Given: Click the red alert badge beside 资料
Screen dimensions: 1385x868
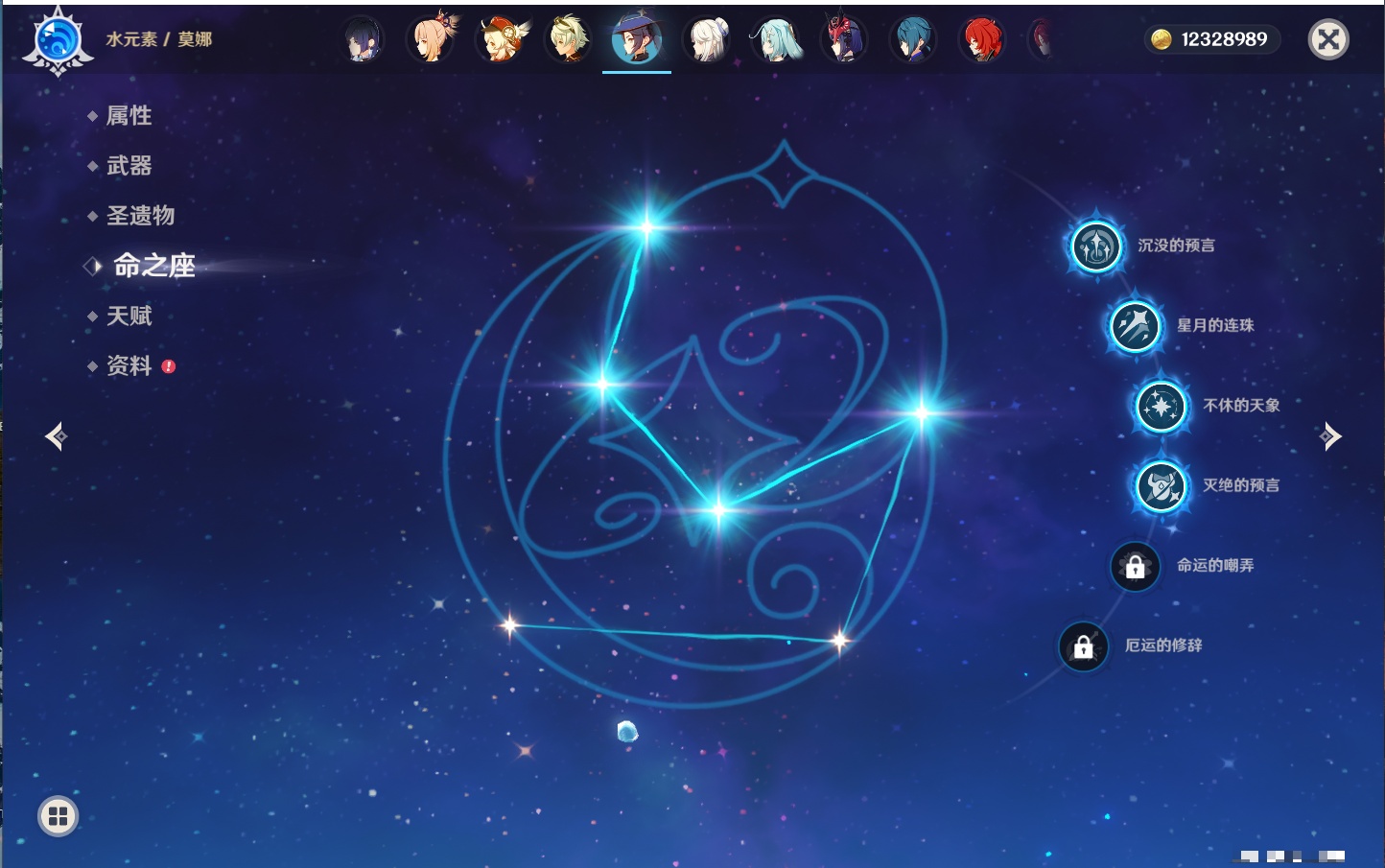Looking at the screenshot, I should 169,366.
